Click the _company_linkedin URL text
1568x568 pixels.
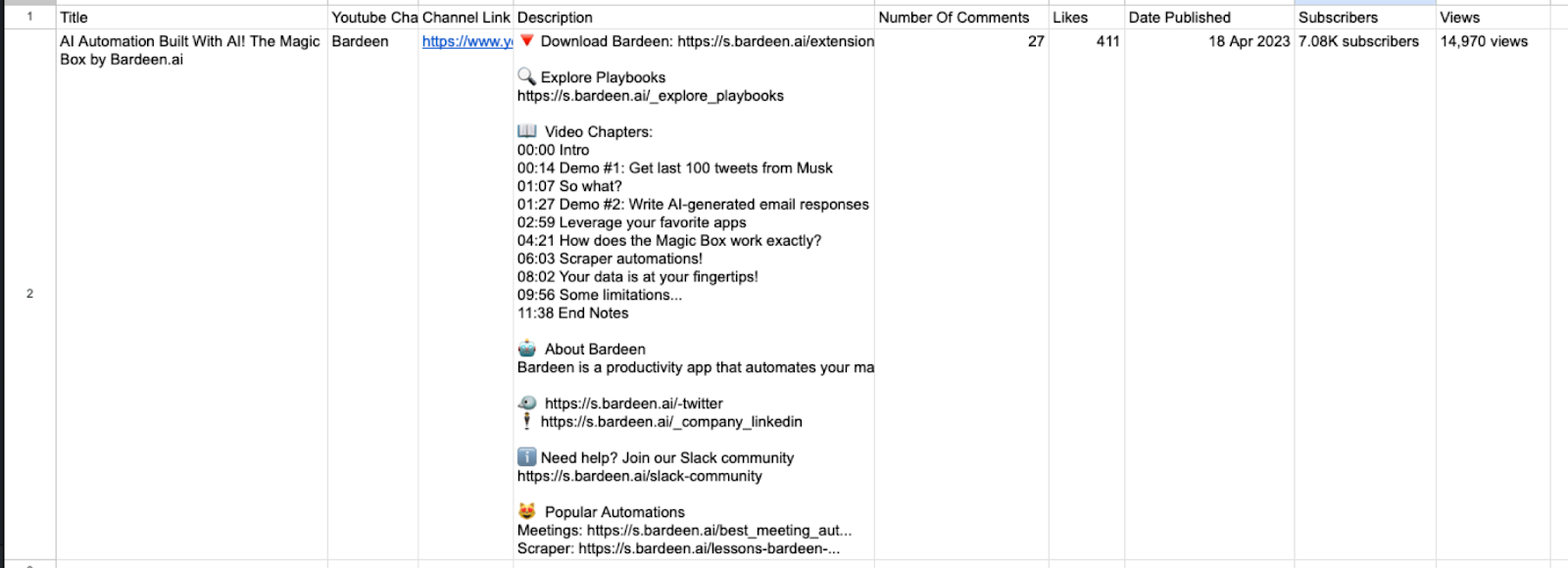(671, 421)
